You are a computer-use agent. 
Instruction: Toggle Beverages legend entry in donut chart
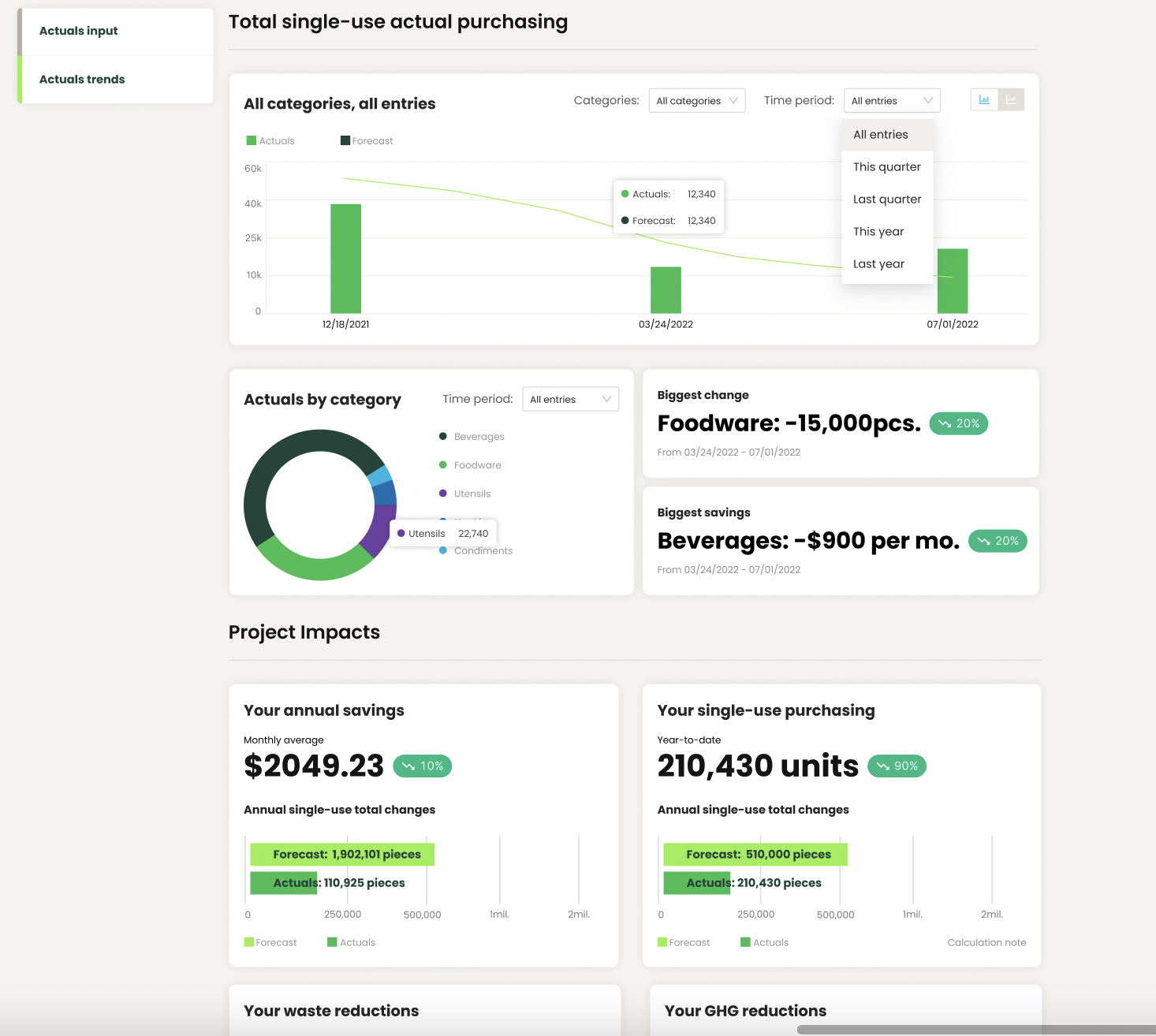472,437
